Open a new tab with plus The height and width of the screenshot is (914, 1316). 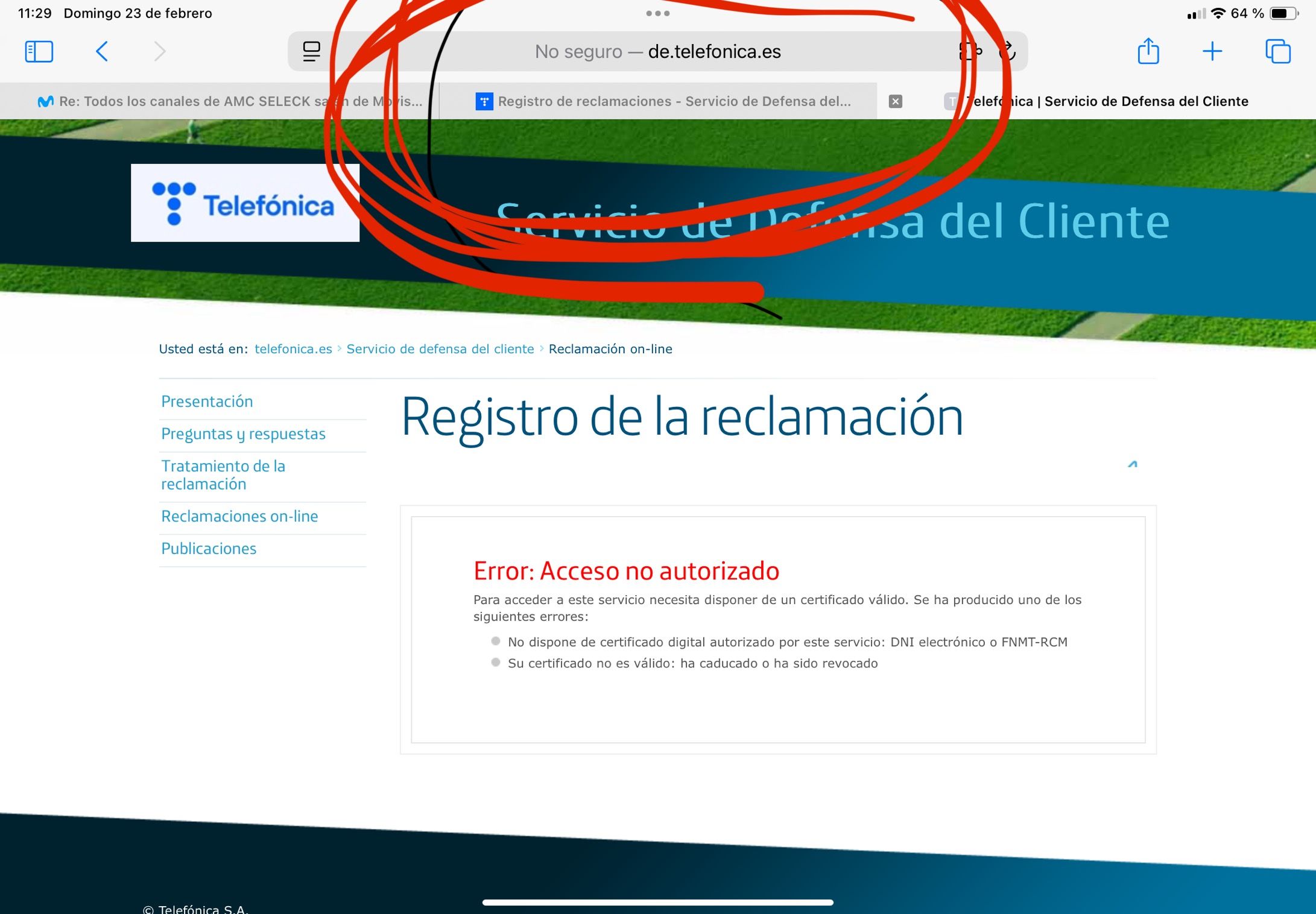click(1212, 52)
